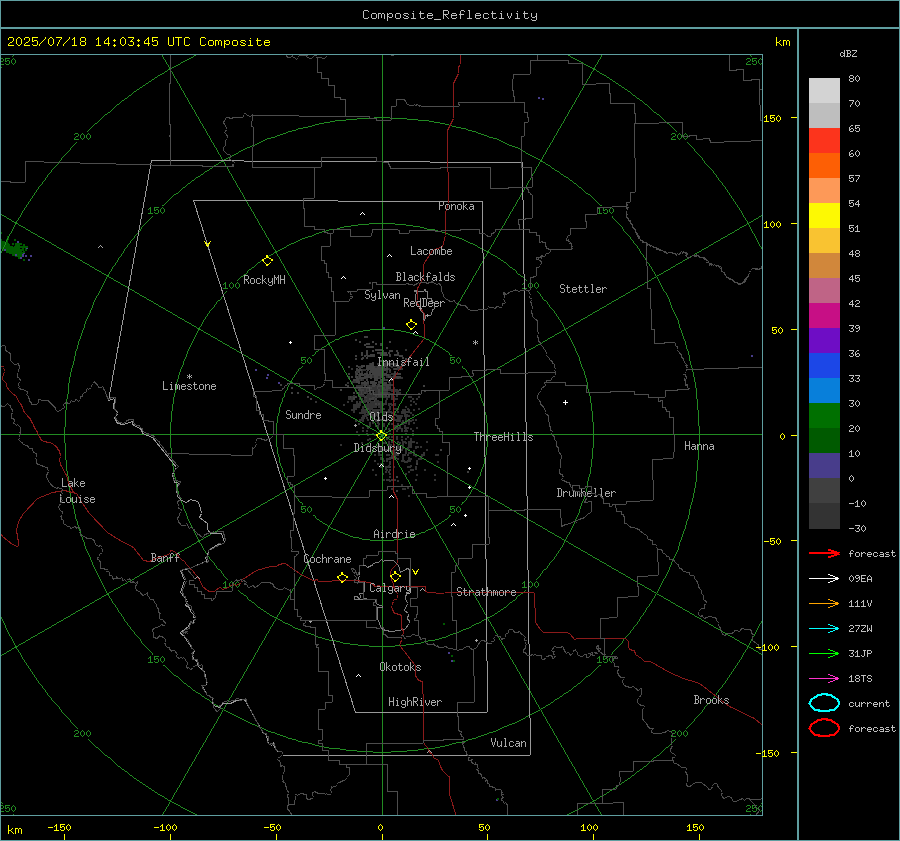Click the red forecast ellipse icon
This screenshot has height=841, width=900.
pyautogui.click(x=824, y=728)
